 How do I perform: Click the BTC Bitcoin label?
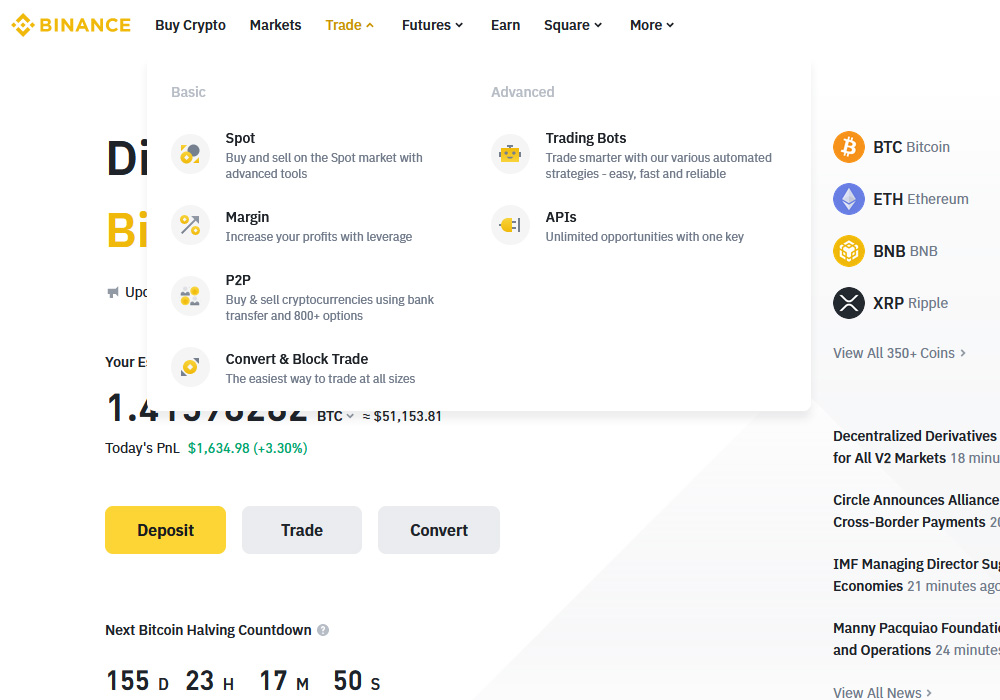[911, 147]
